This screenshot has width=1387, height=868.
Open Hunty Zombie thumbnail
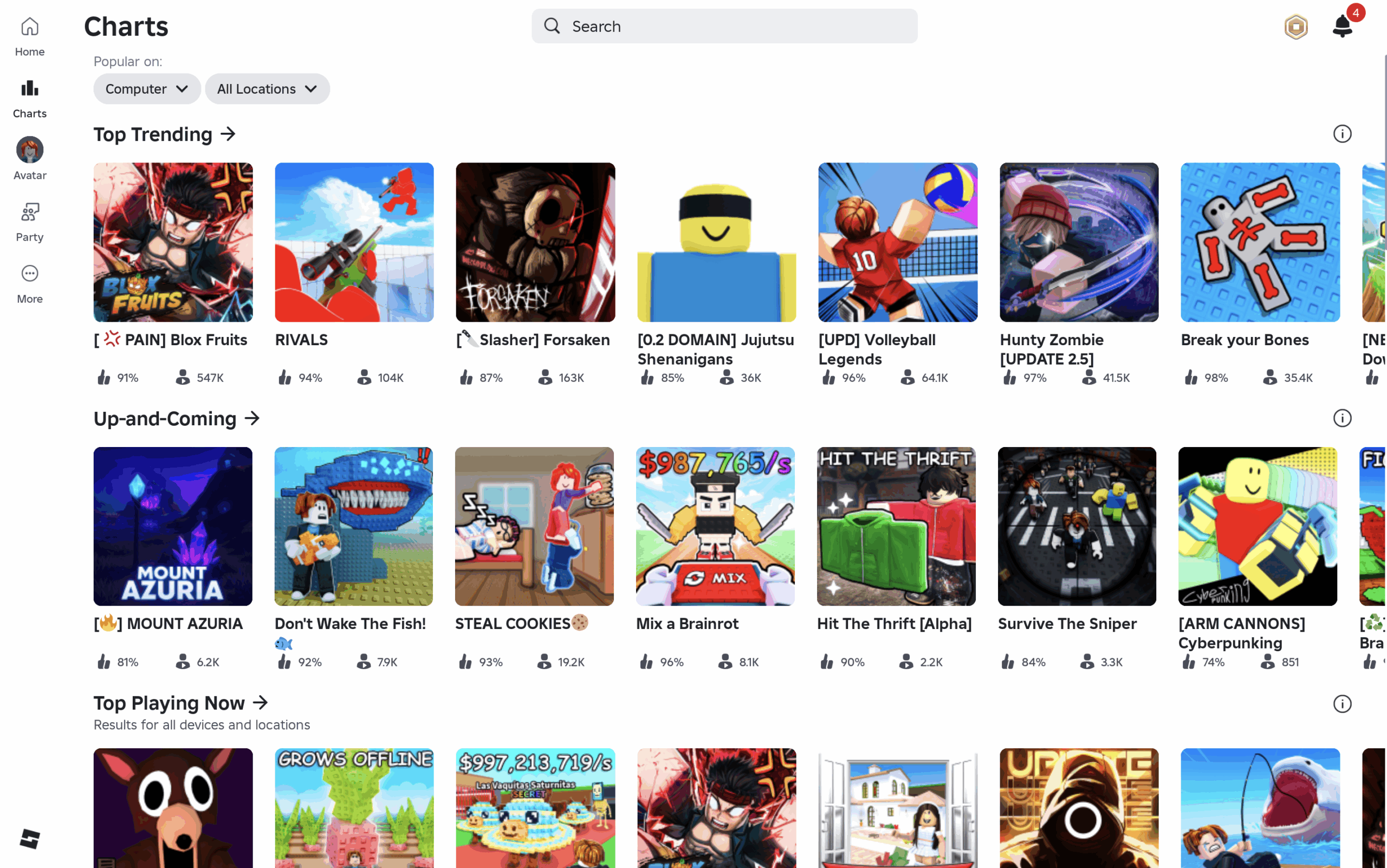click(x=1079, y=242)
